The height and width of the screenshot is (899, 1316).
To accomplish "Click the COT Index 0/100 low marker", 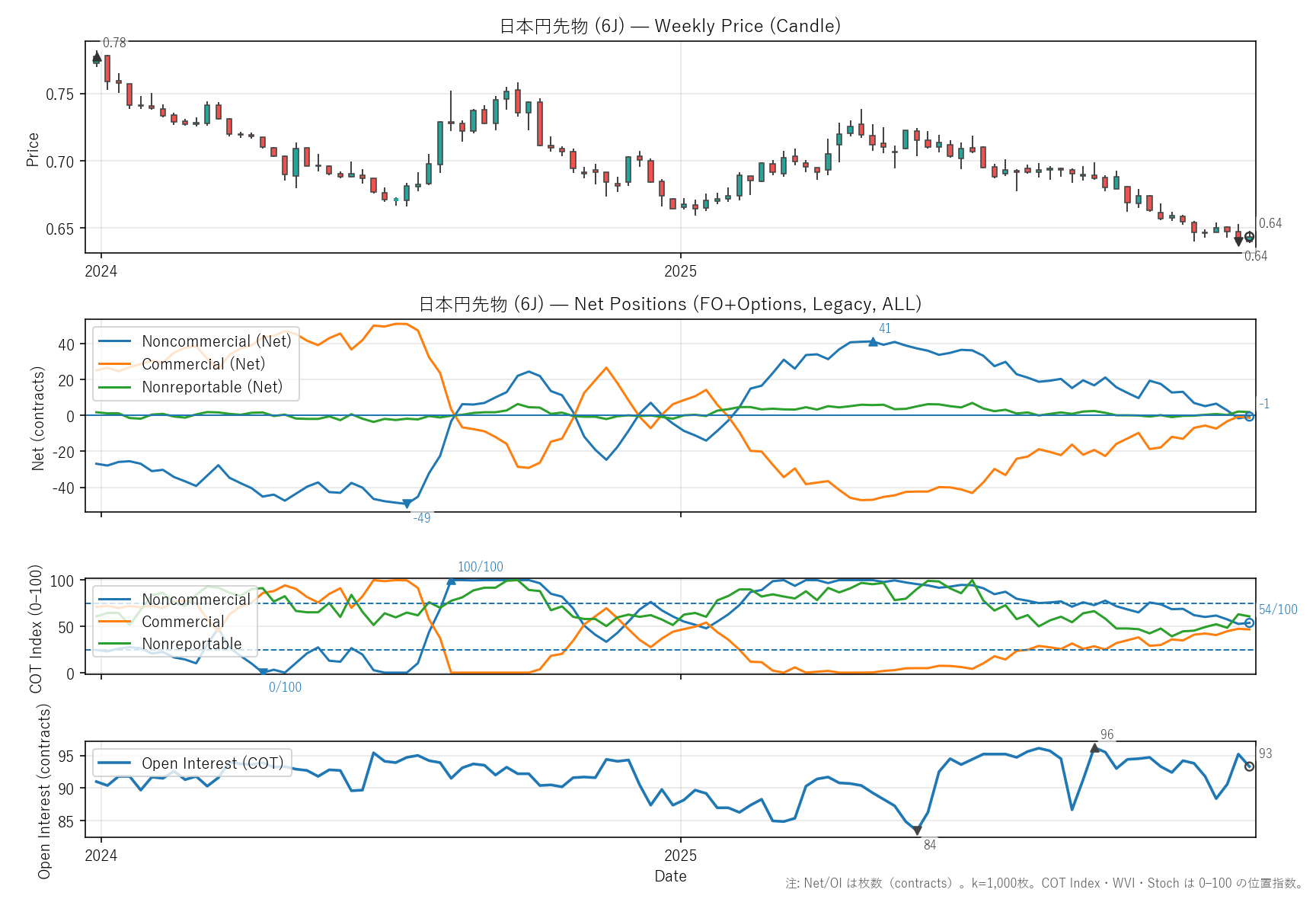I will coord(264,672).
